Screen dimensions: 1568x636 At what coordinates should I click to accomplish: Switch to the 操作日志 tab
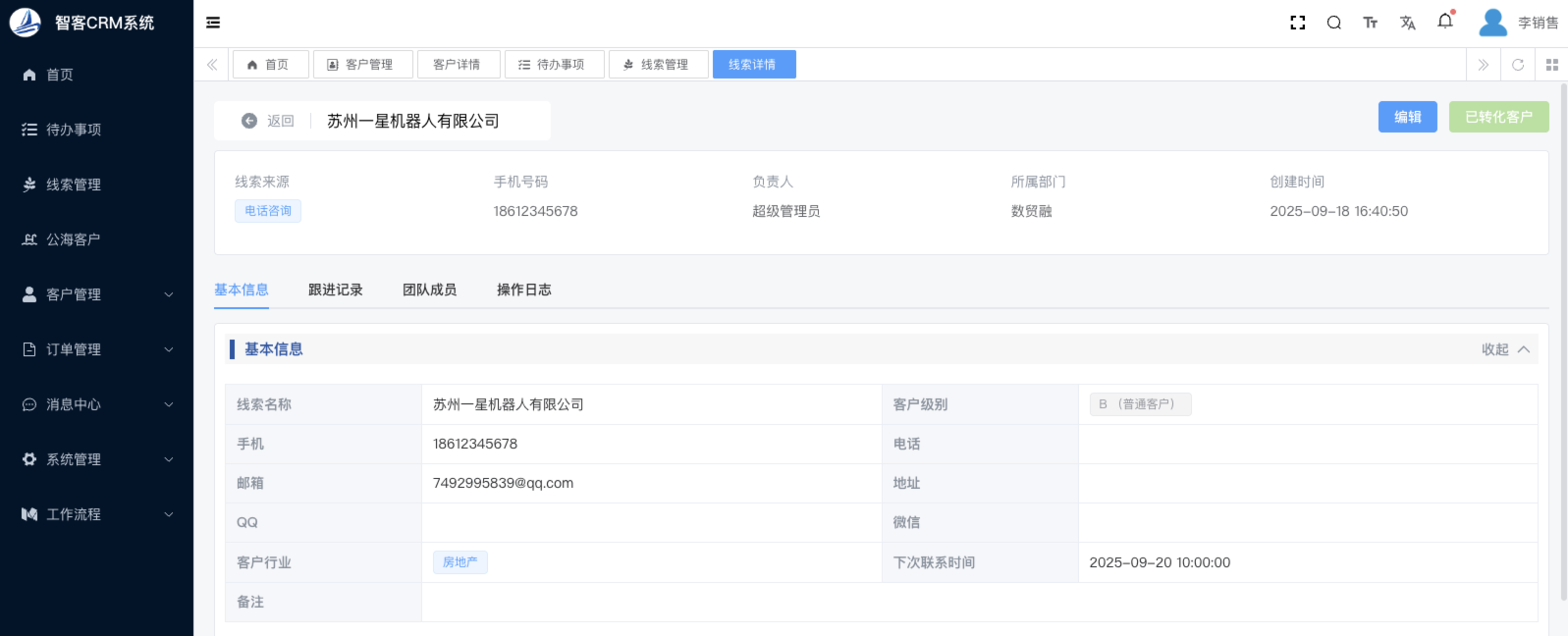point(523,290)
